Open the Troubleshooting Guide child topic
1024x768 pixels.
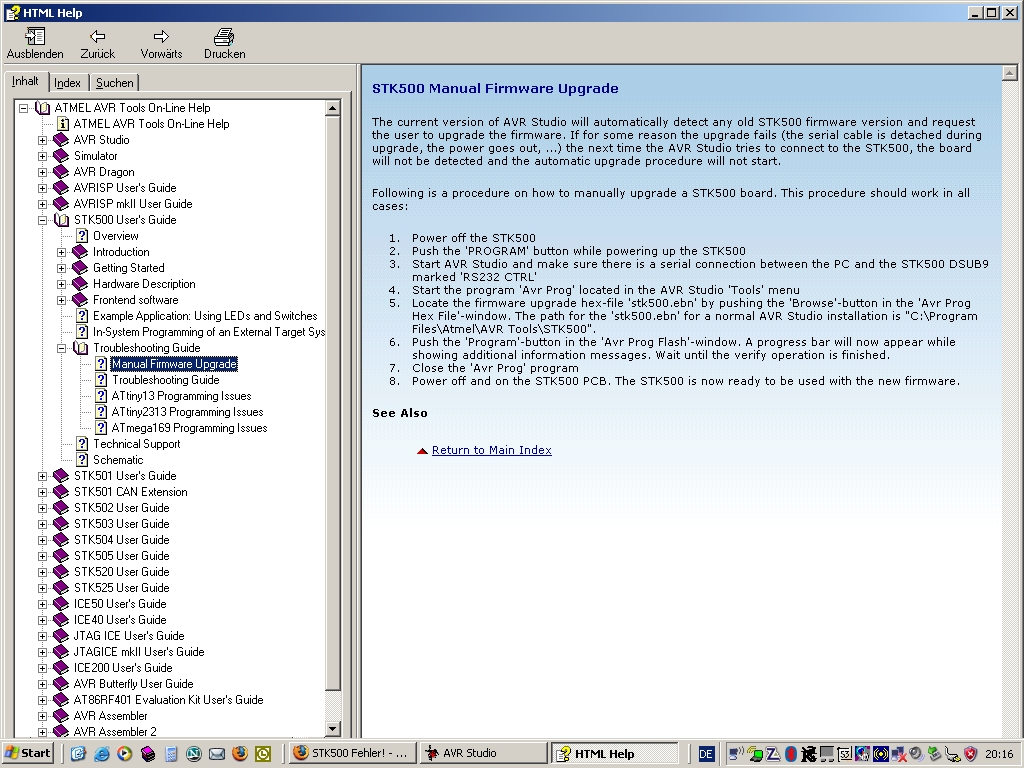coord(165,380)
